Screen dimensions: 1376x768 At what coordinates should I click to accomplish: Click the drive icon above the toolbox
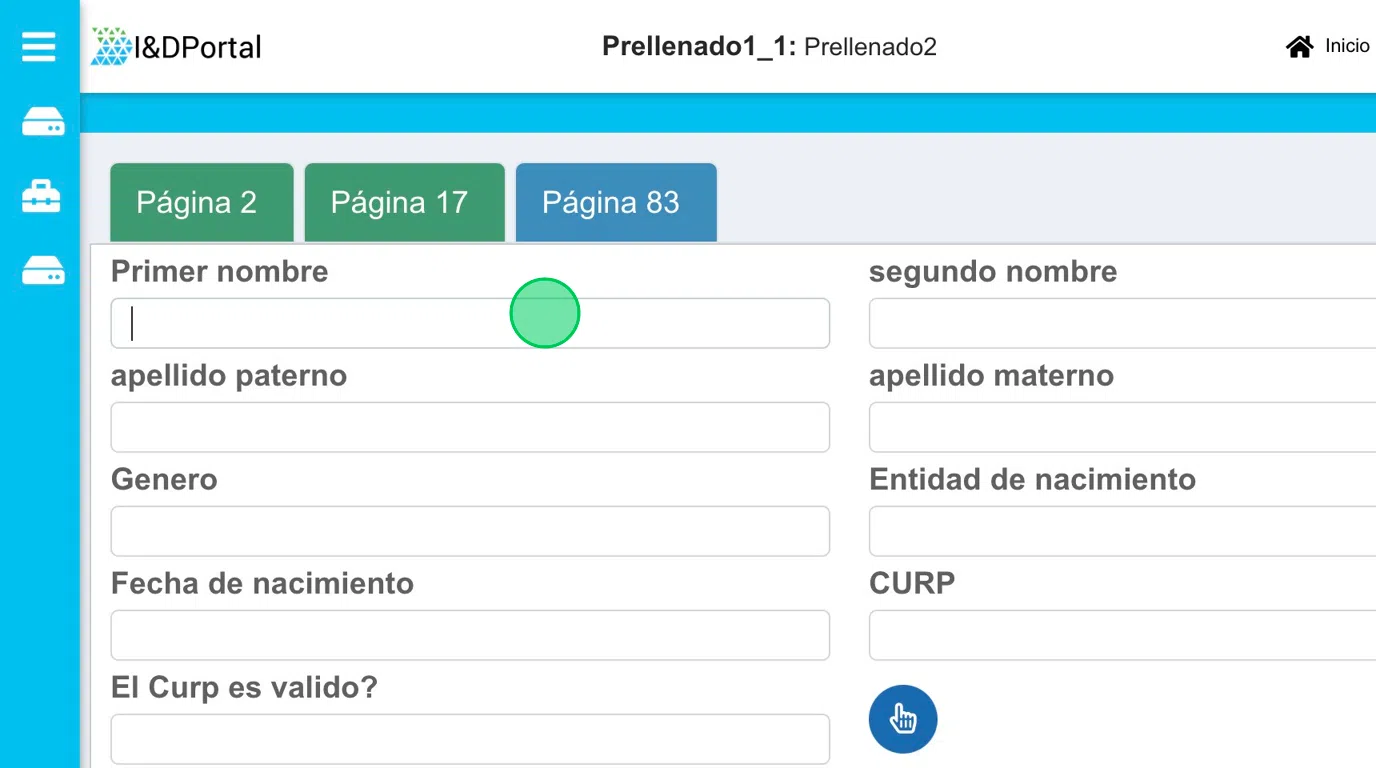(43, 122)
